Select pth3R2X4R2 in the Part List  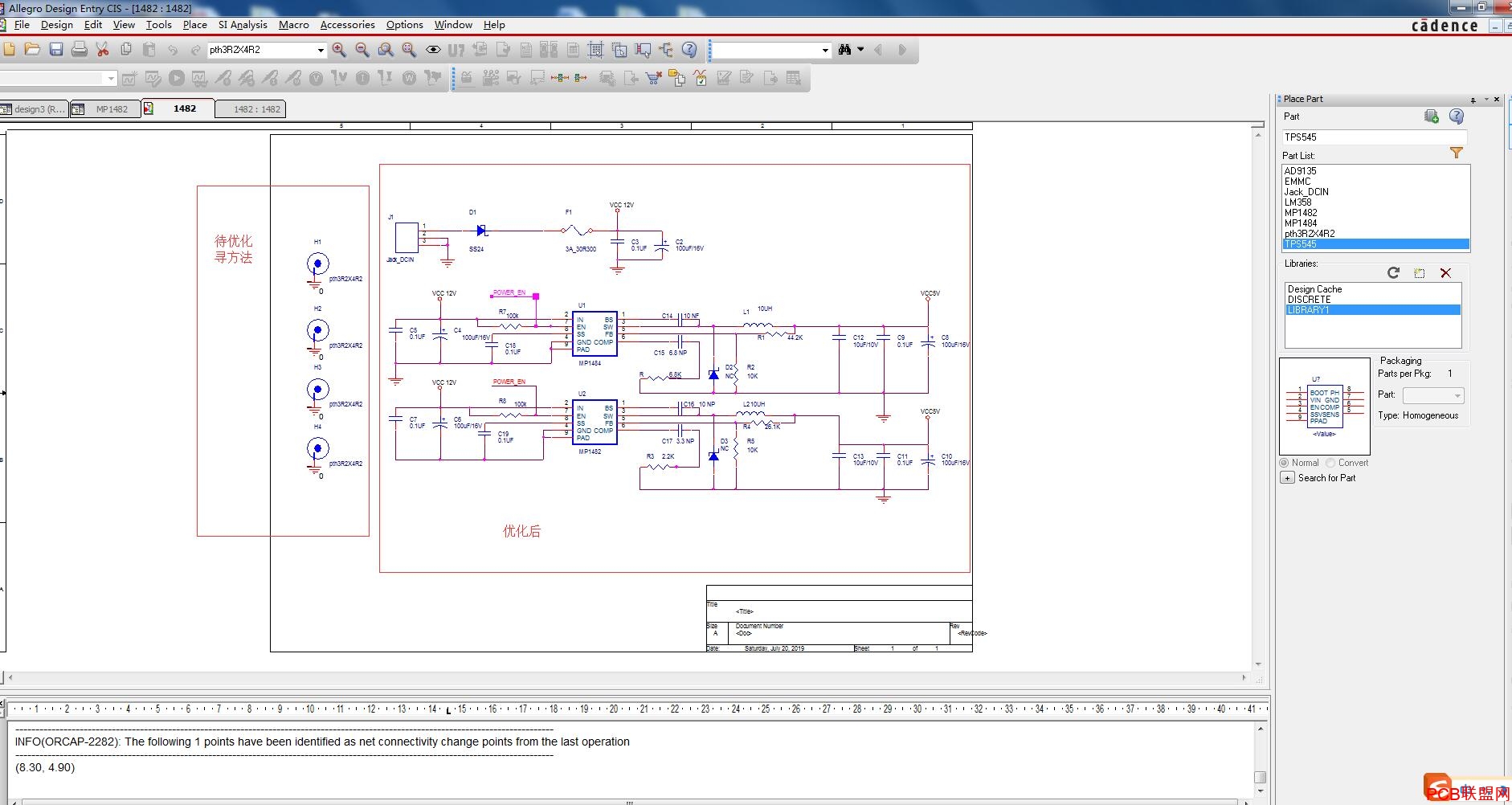(1375, 234)
